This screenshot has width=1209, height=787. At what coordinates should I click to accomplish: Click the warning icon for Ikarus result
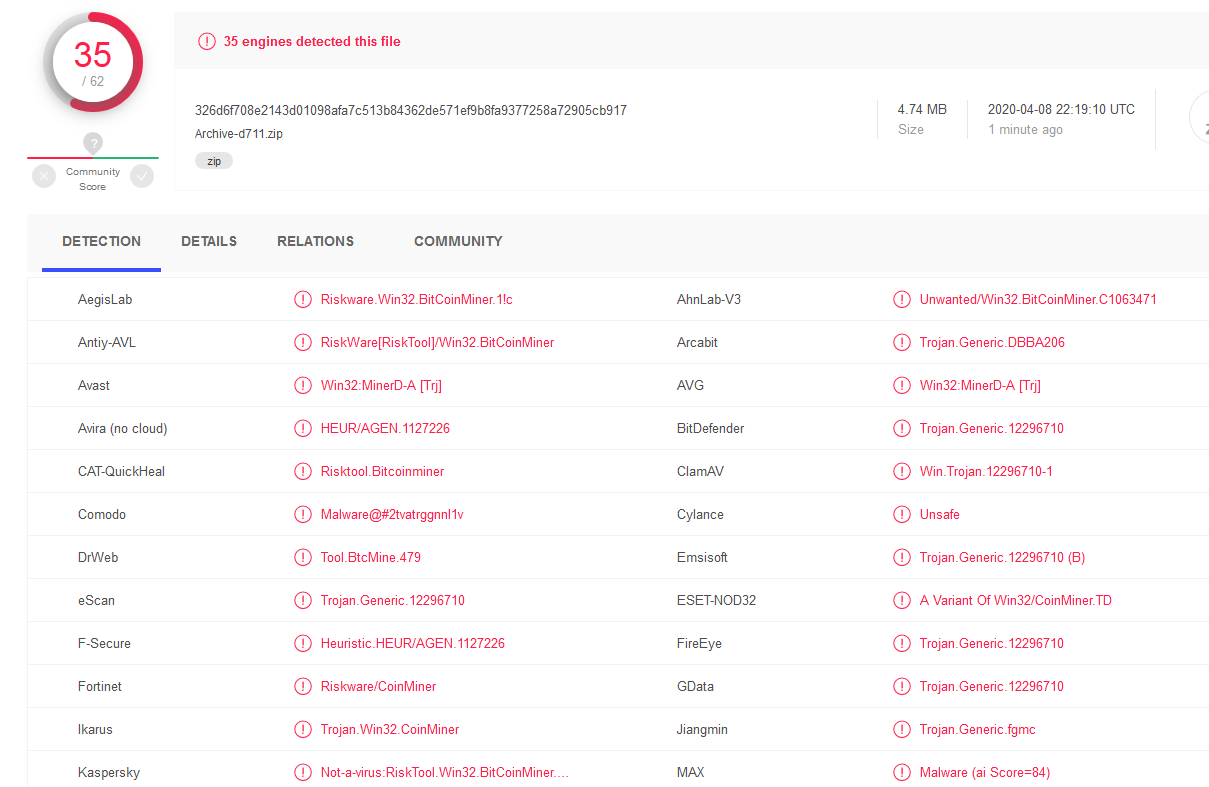pos(303,729)
